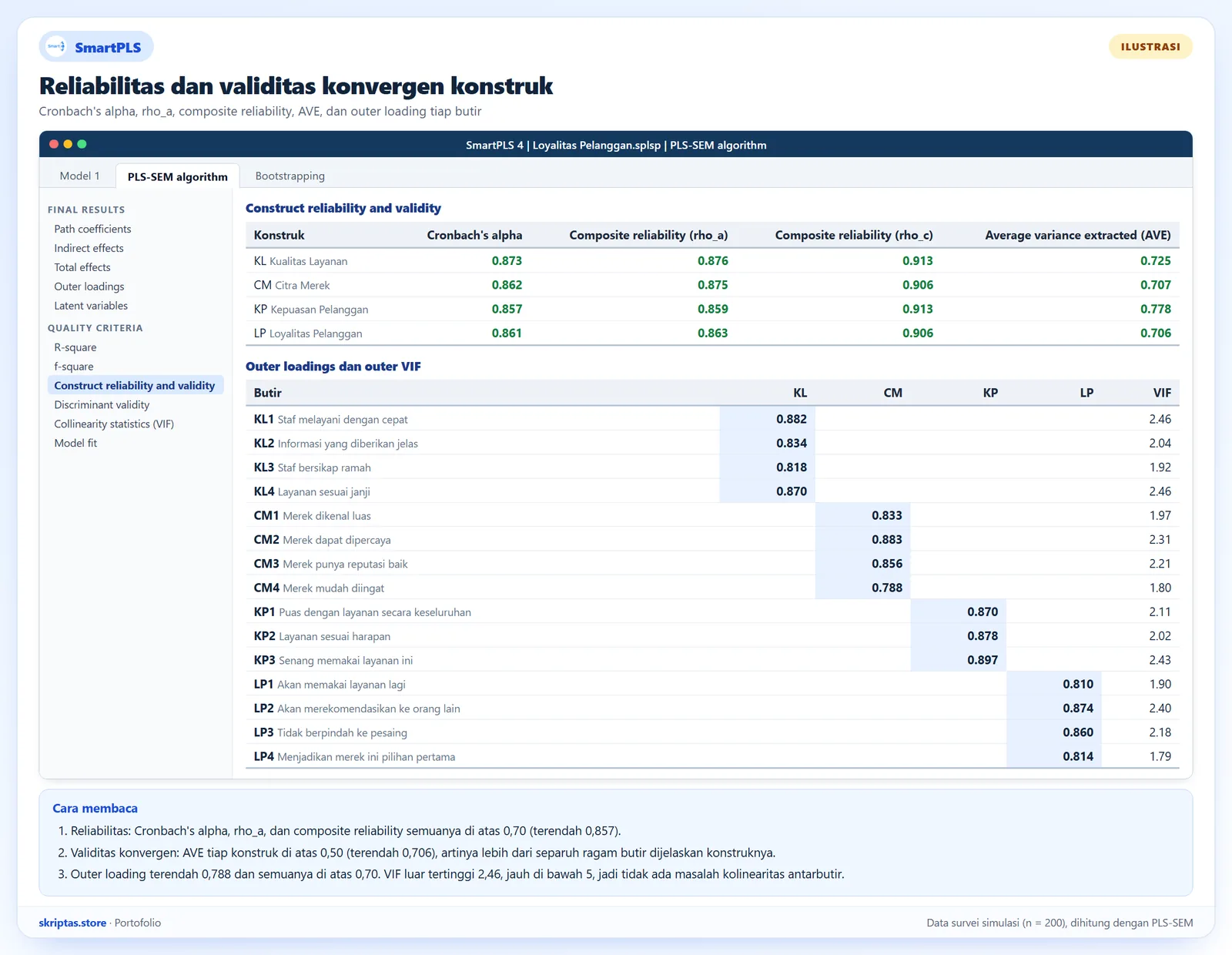The width and height of the screenshot is (1232, 955).
Task: Open Collinearity statistics (VIF)
Action: tap(114, 424)
